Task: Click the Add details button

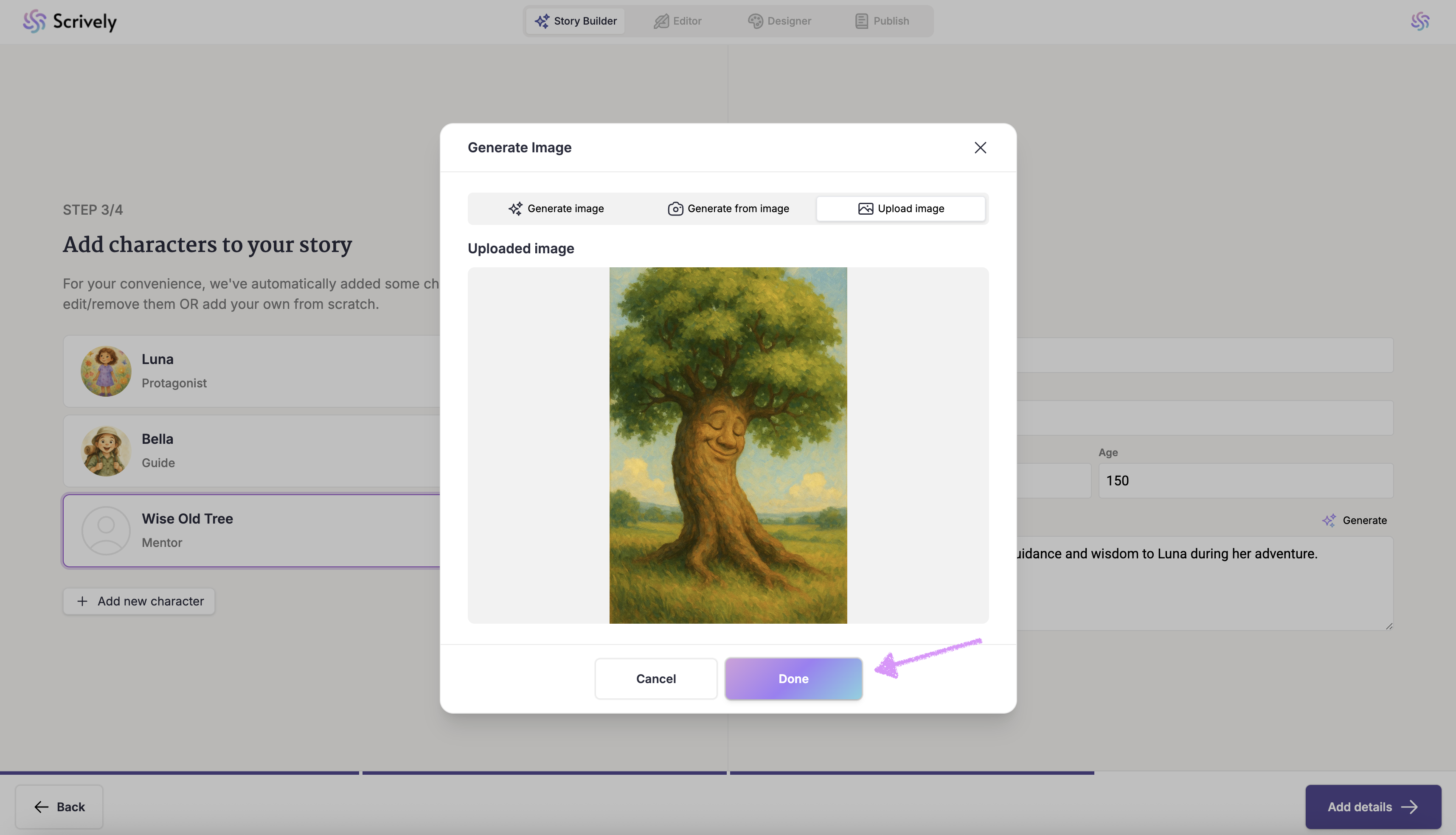Action: [x=1373, y=806]
